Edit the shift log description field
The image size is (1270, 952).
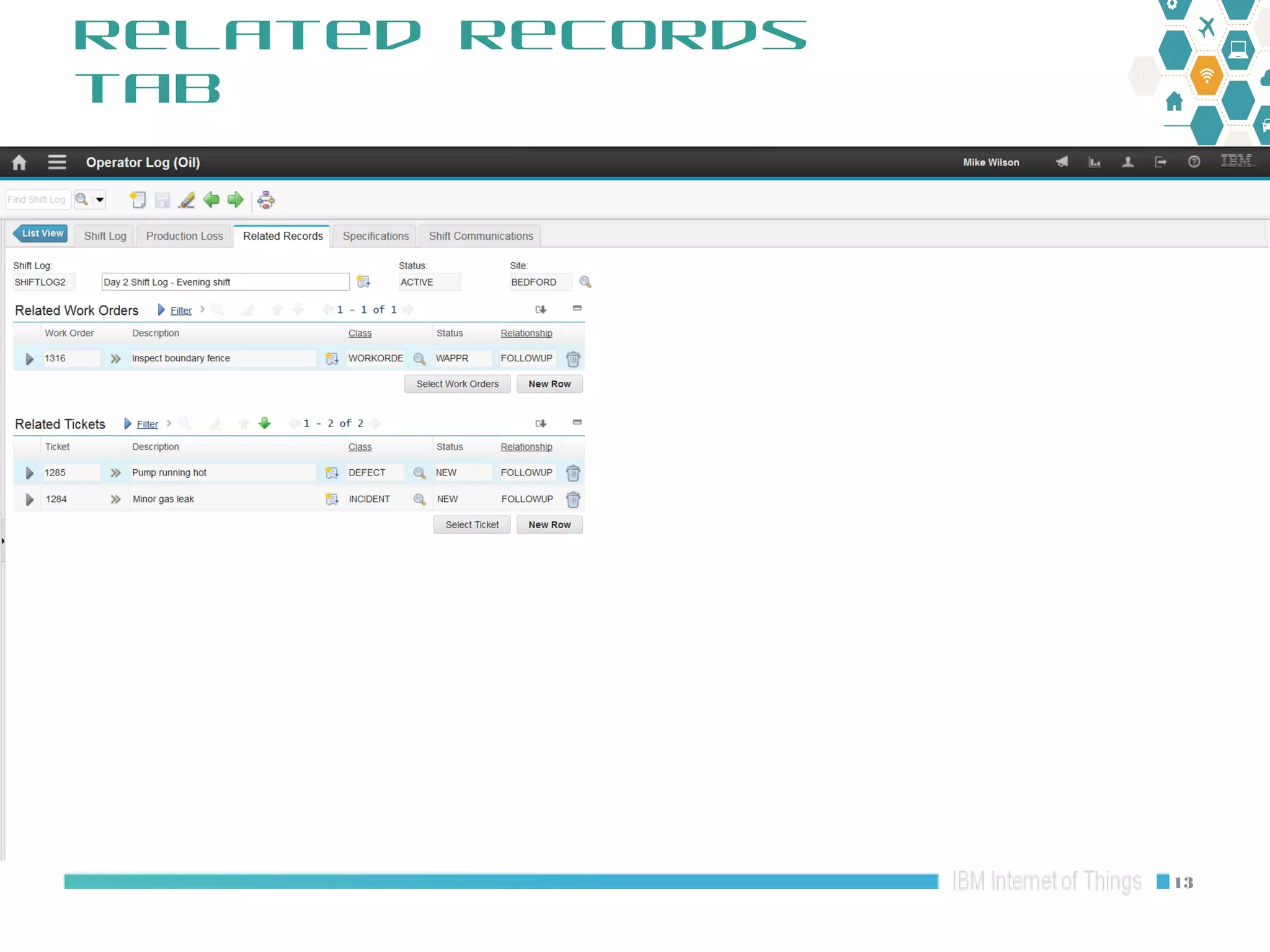coord(225,282)
